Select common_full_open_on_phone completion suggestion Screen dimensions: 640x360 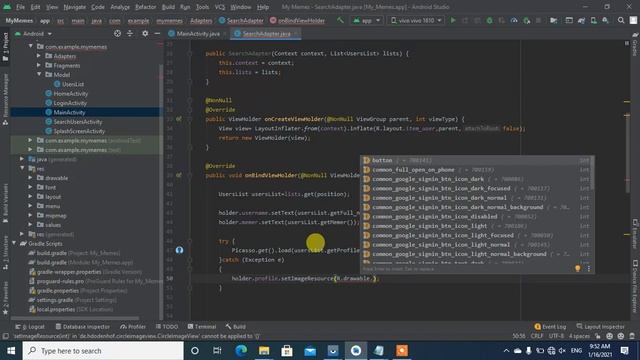[476, 169]
